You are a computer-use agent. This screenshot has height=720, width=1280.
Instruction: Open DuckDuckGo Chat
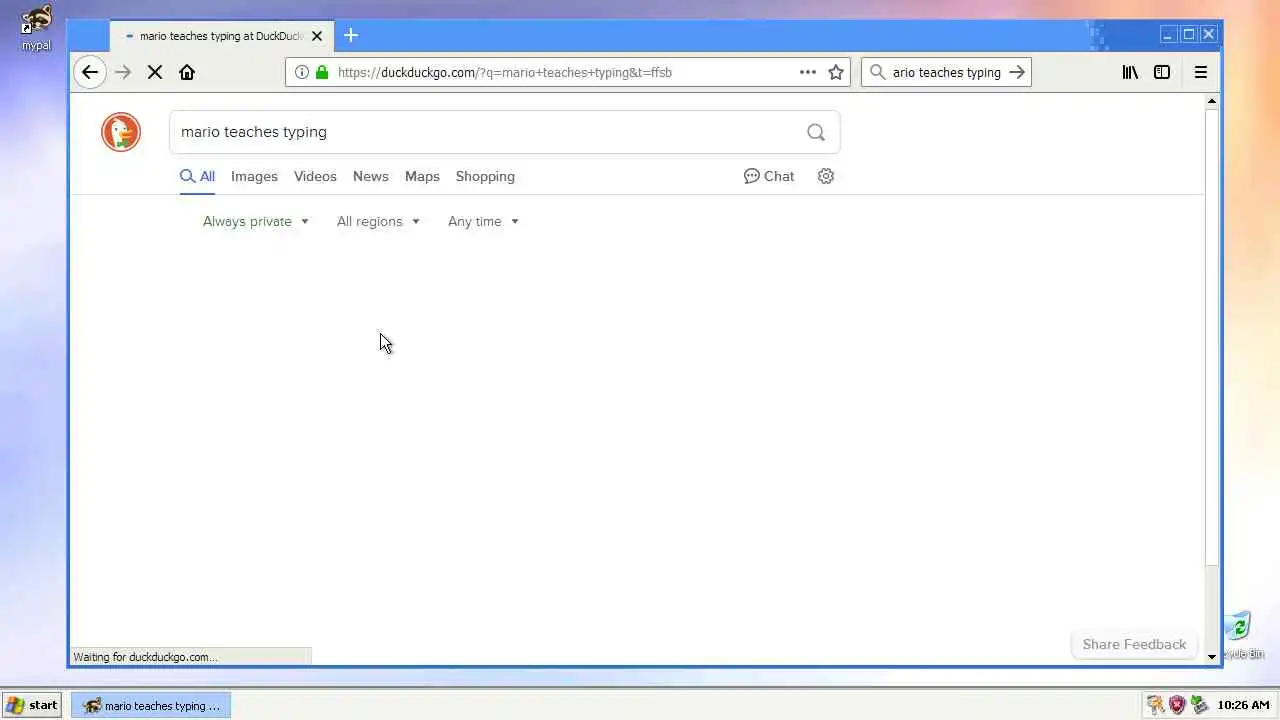pos(769,176)
